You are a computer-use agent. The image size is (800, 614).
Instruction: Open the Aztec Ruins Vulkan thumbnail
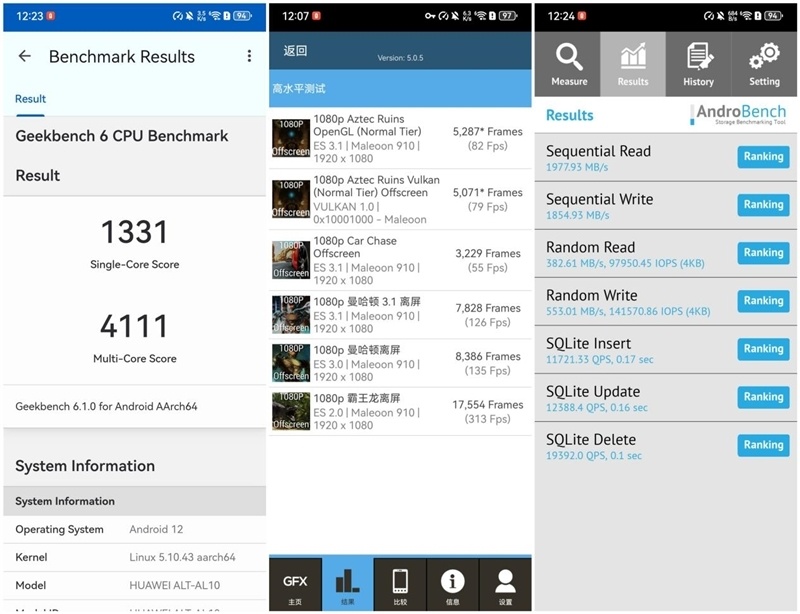click(x=291, y=199)
